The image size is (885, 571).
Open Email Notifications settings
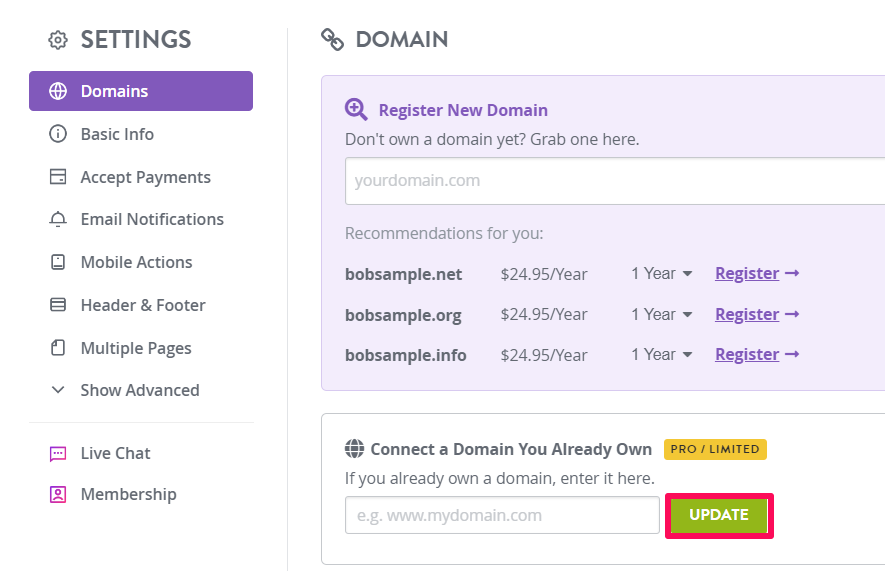click(x=152, y=219)
